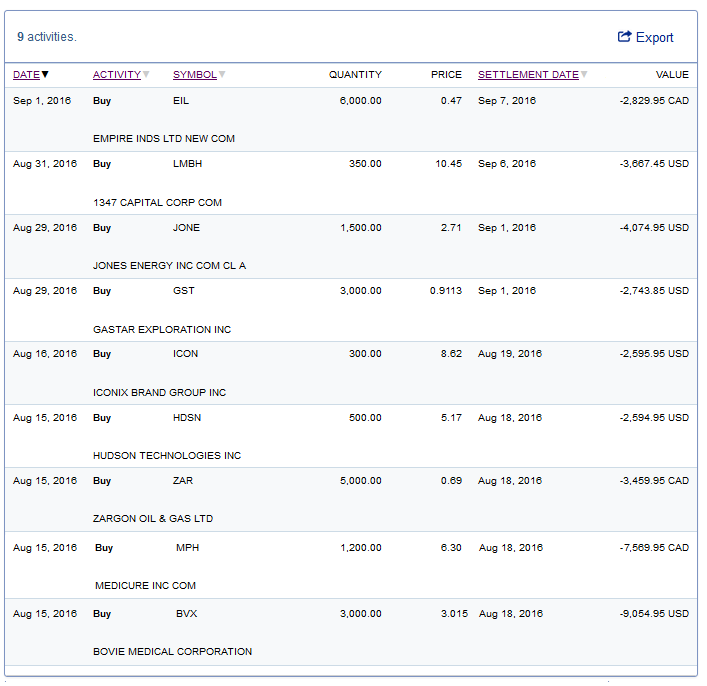This screenshot has height=686, width=707.
Task: Select the MPH symbol row
Action: [187, 548]
